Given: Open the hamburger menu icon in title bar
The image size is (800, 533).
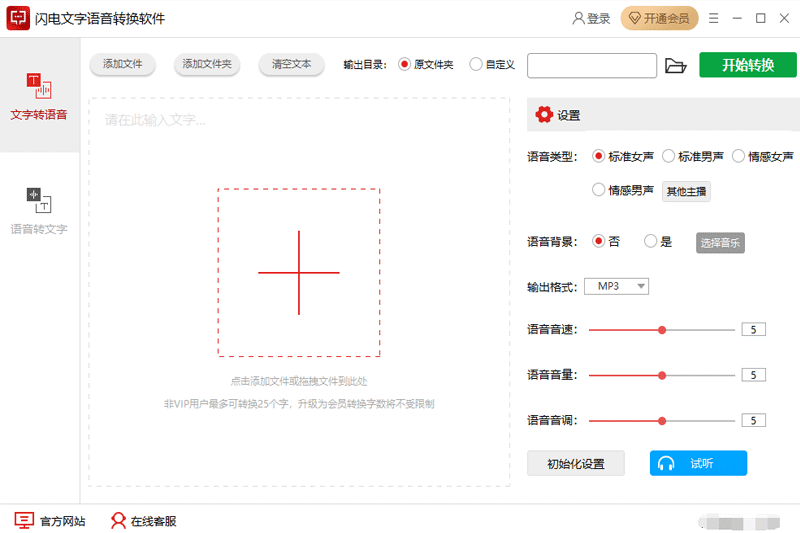Looking at the screenshot, I should point(714,18).
